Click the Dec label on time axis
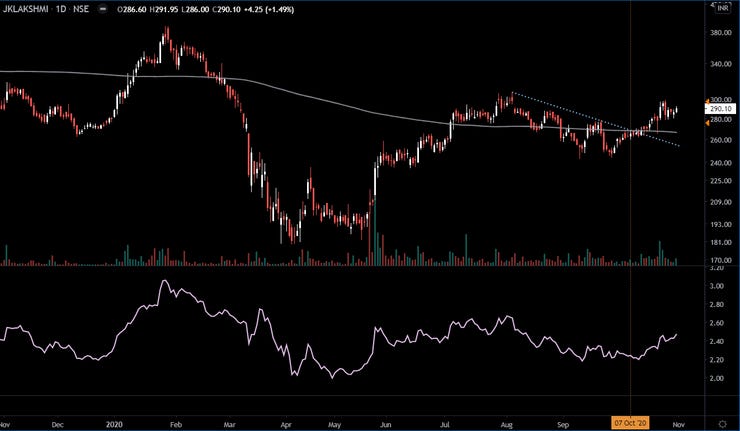 (58, 424)
